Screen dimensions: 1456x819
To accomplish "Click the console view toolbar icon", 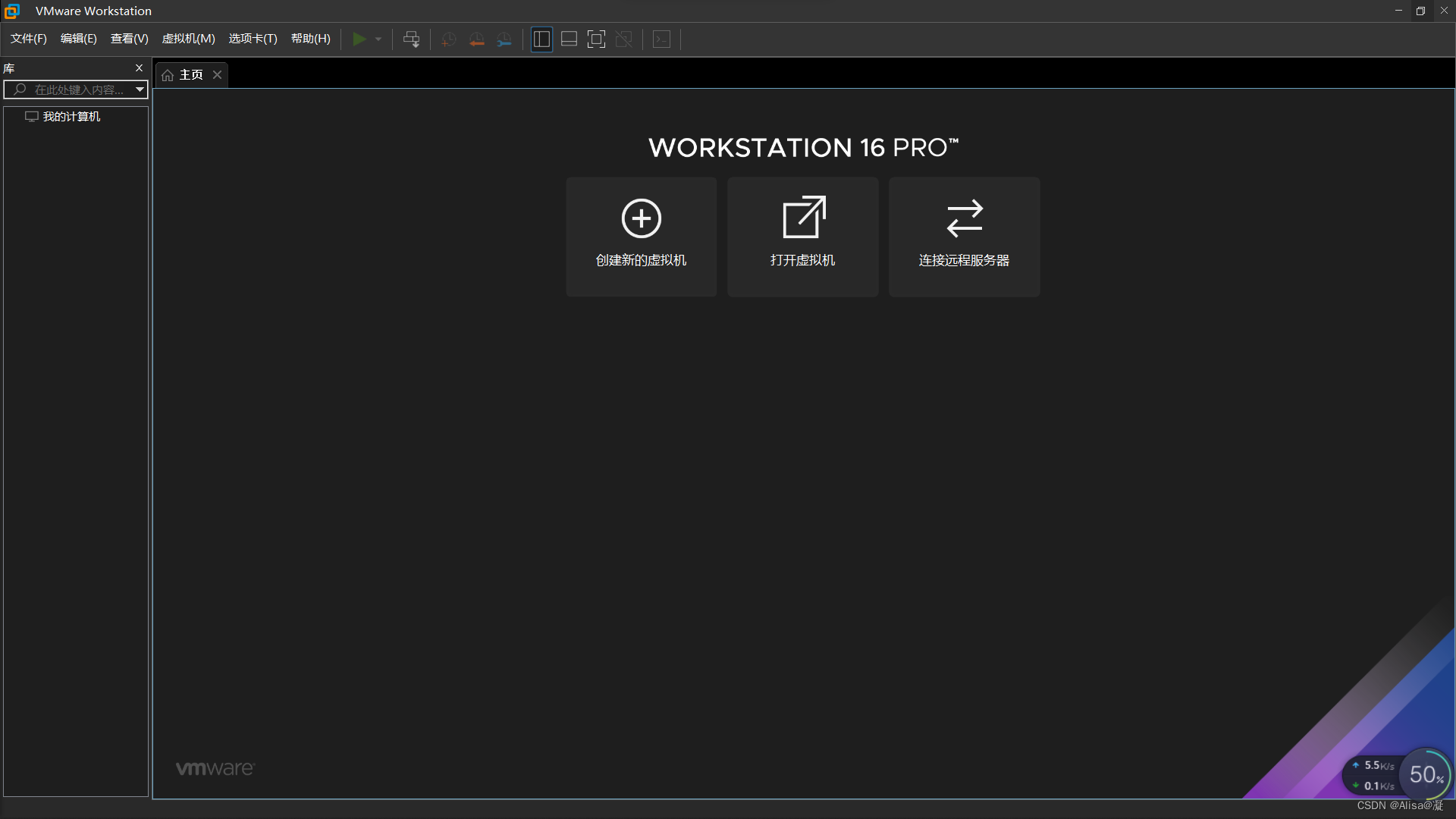I will [x=661, y=39].
